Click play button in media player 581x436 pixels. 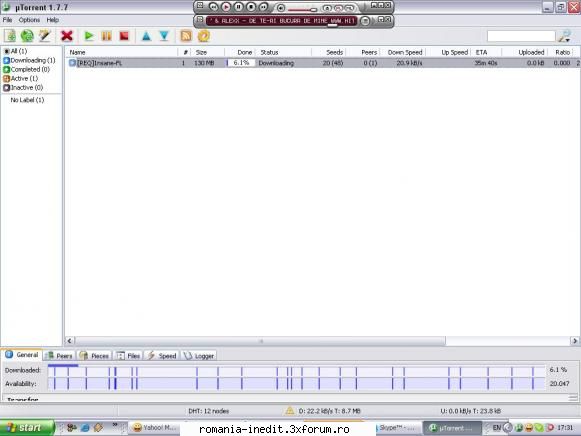226,7
